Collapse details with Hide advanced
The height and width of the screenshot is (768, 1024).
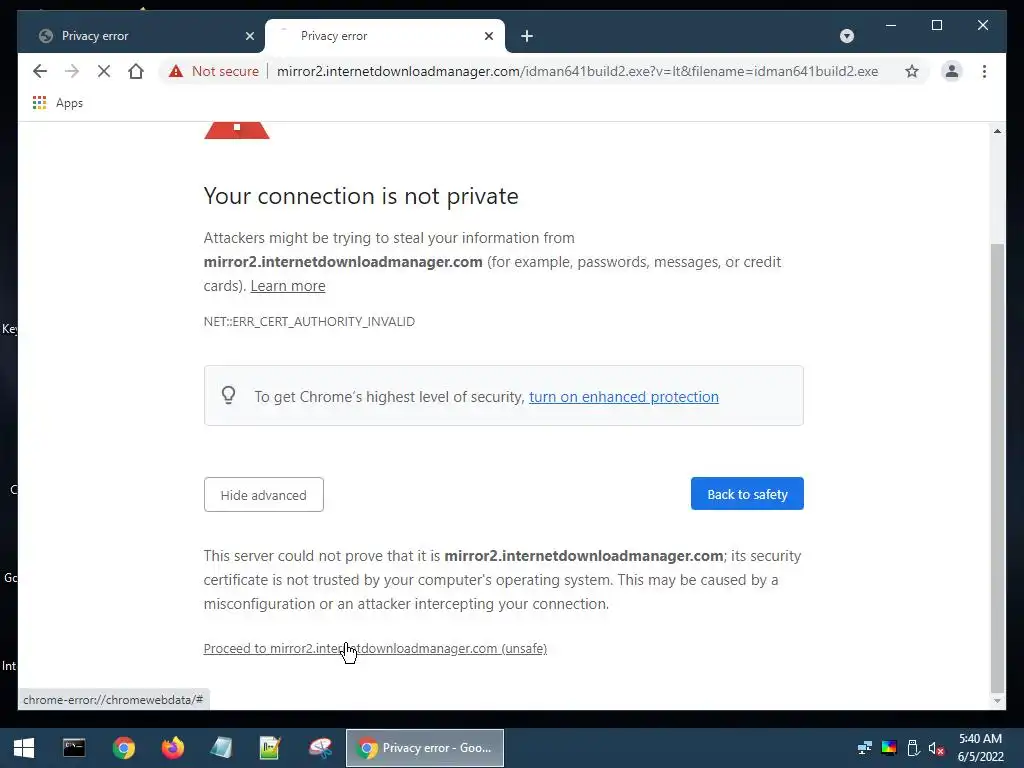point(263,494)
